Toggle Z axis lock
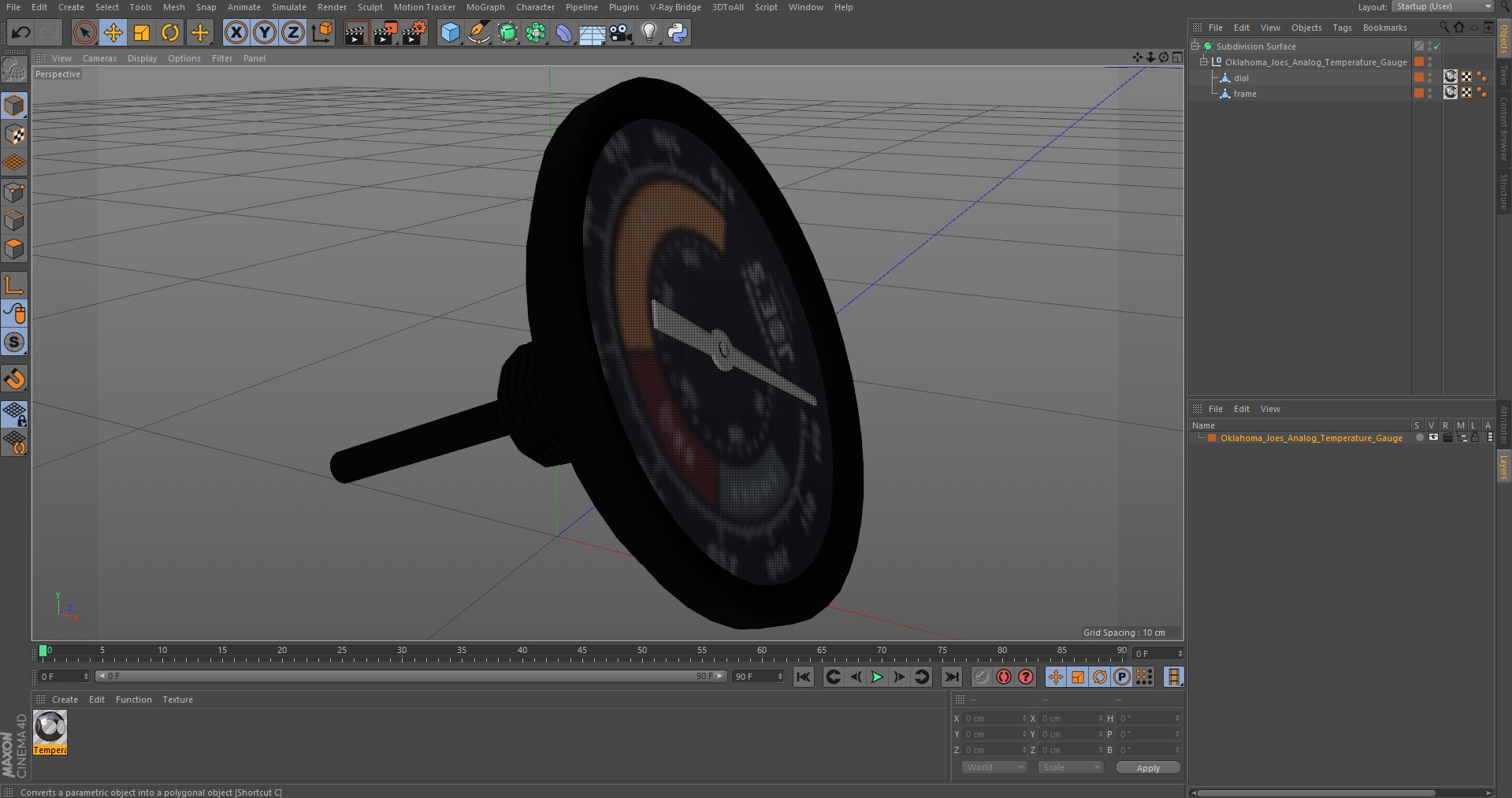The height and width of the screenshot is (798, 1512). coord(293,32)
